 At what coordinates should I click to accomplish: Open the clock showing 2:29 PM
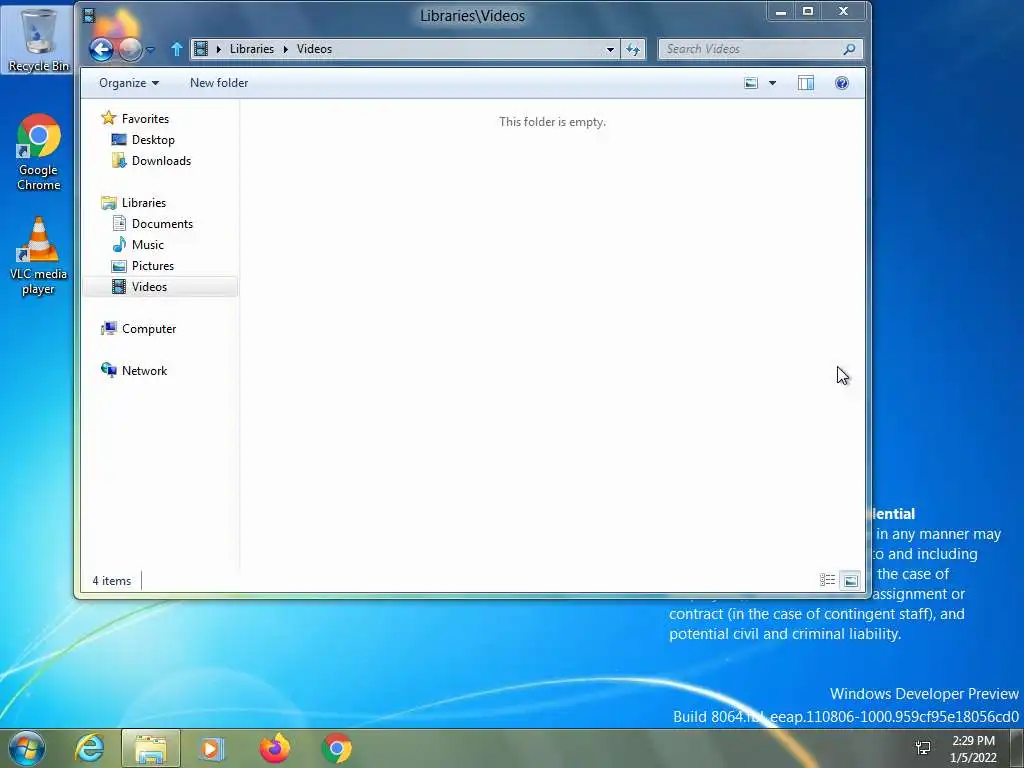click(973, 749)
